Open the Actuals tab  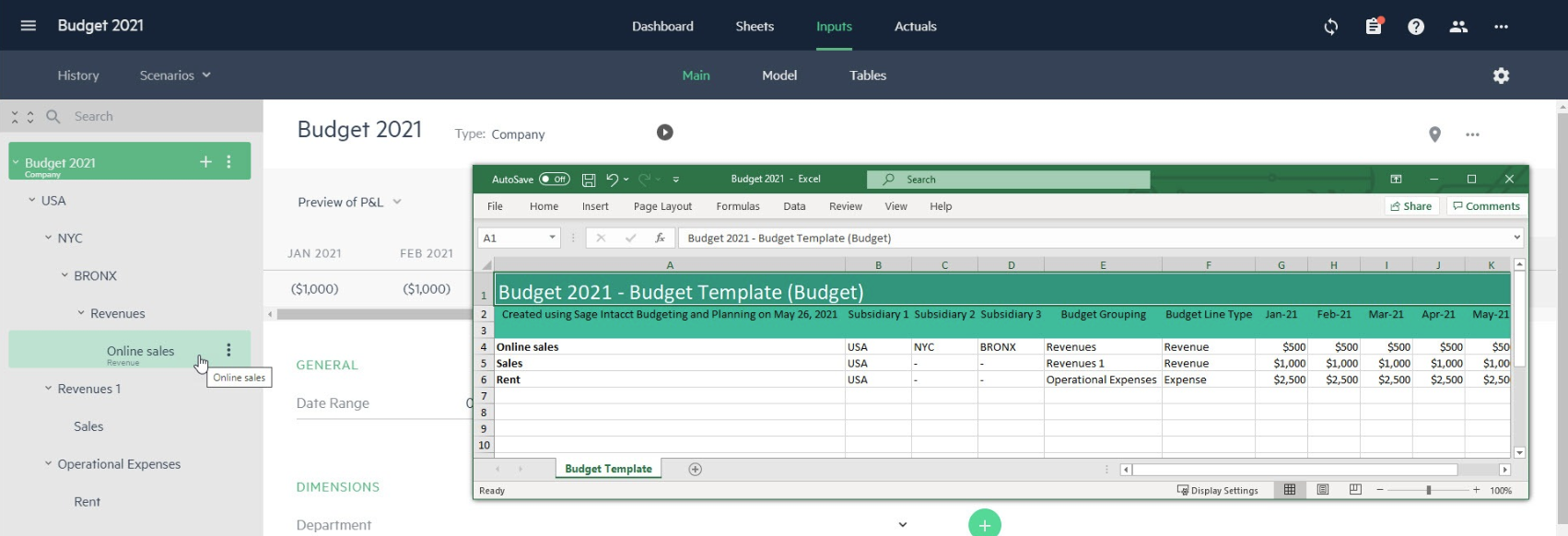point(916,26)
